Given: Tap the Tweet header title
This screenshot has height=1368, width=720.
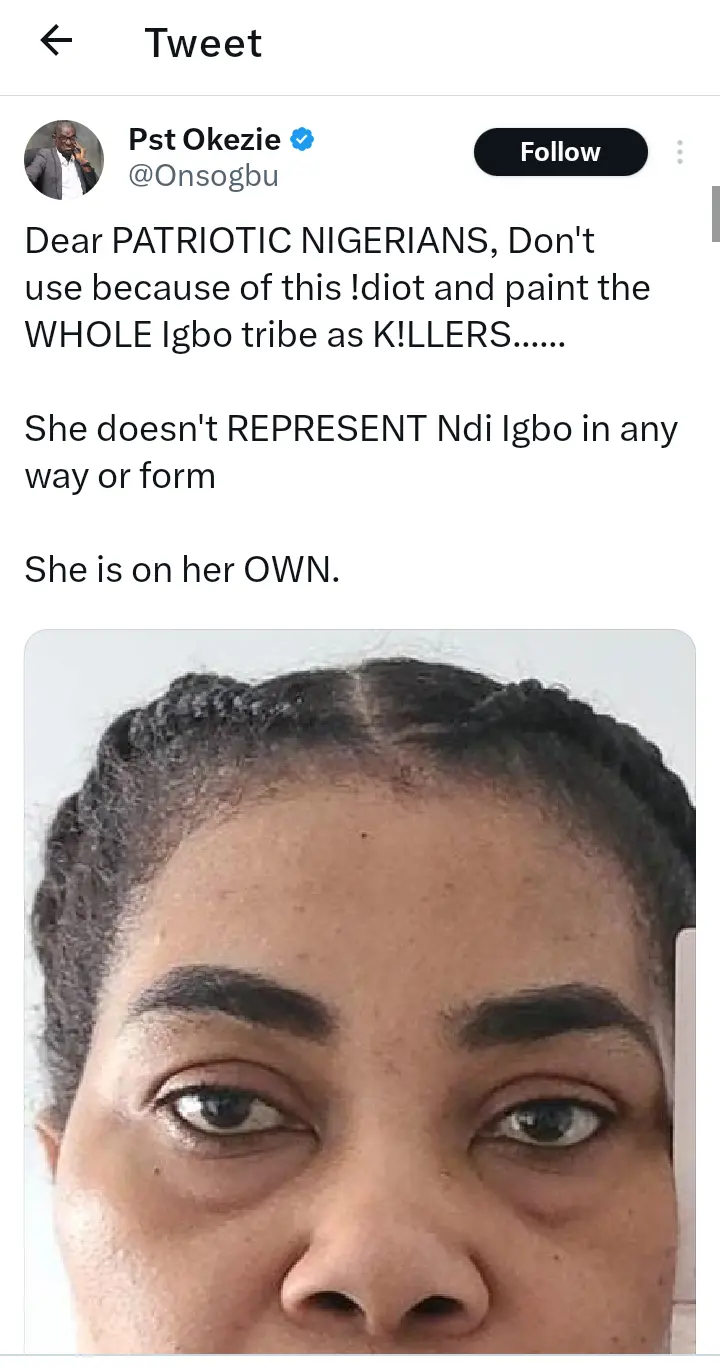Looking at the screenshot, I should tap(203, 43).
